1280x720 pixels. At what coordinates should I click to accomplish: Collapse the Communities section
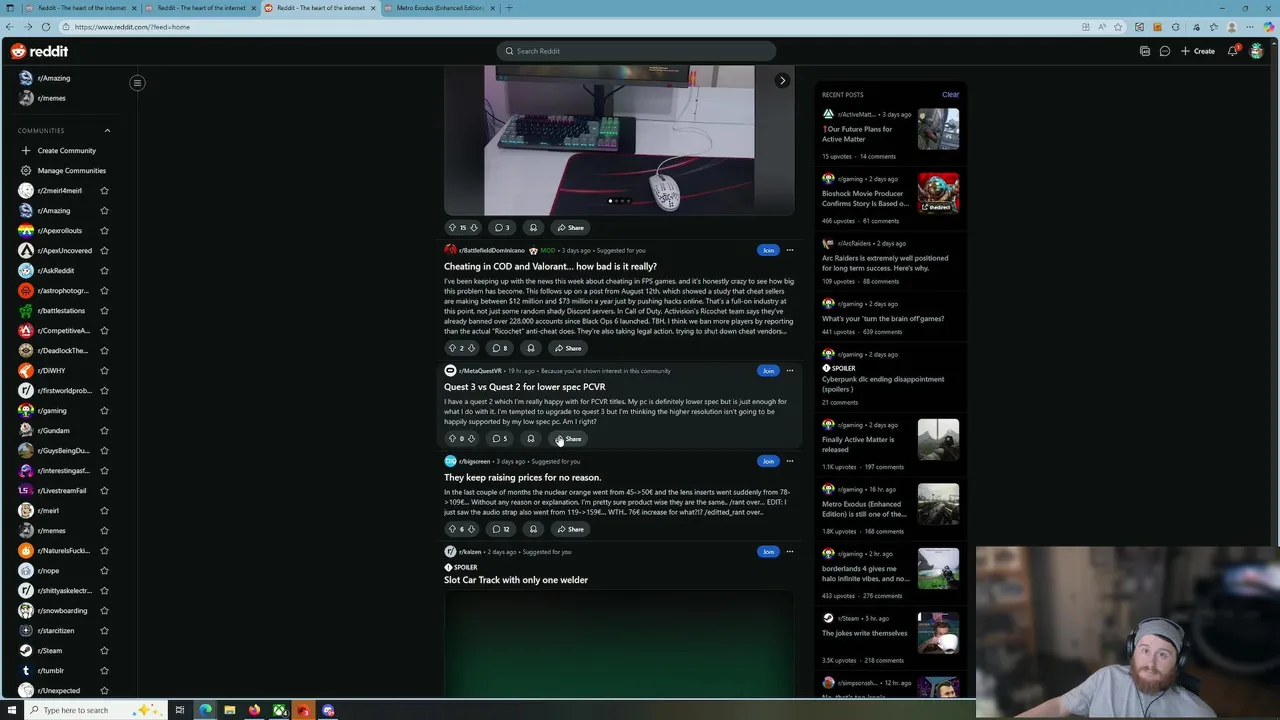107,130
